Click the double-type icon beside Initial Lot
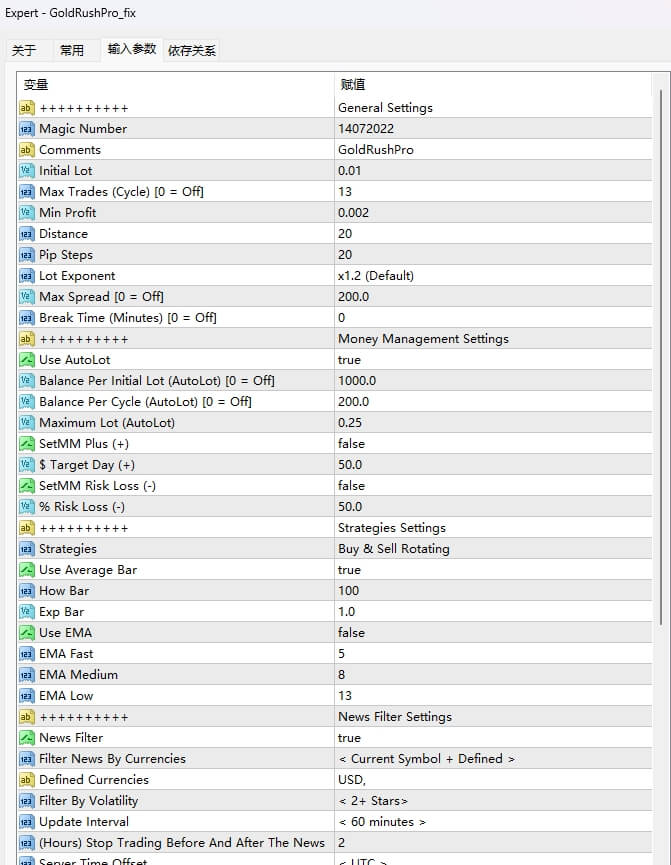This screenshot has width=671, height=865. [26, 171]
